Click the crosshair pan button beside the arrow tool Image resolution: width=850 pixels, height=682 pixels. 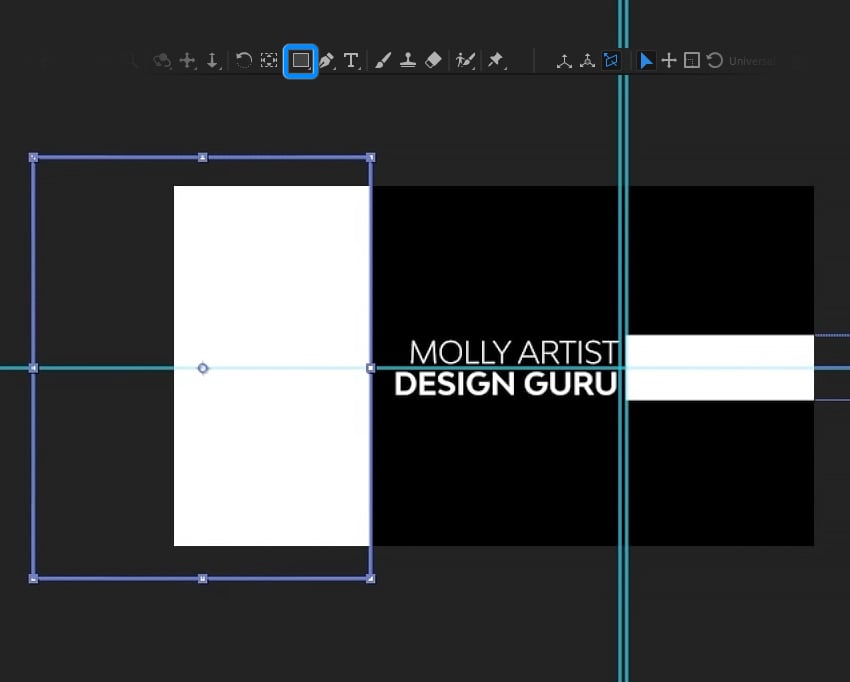(669, 60)
